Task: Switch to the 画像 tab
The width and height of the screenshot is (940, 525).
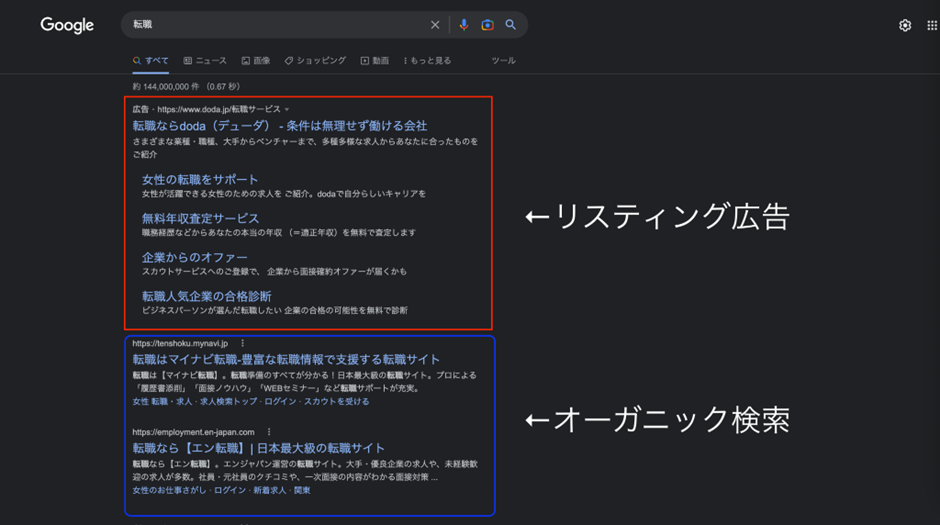Action: click(256, 61)
